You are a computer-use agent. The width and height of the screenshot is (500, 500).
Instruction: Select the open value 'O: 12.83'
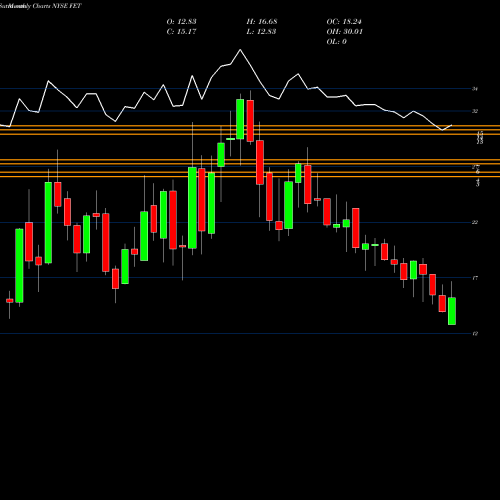click(181, 22)
